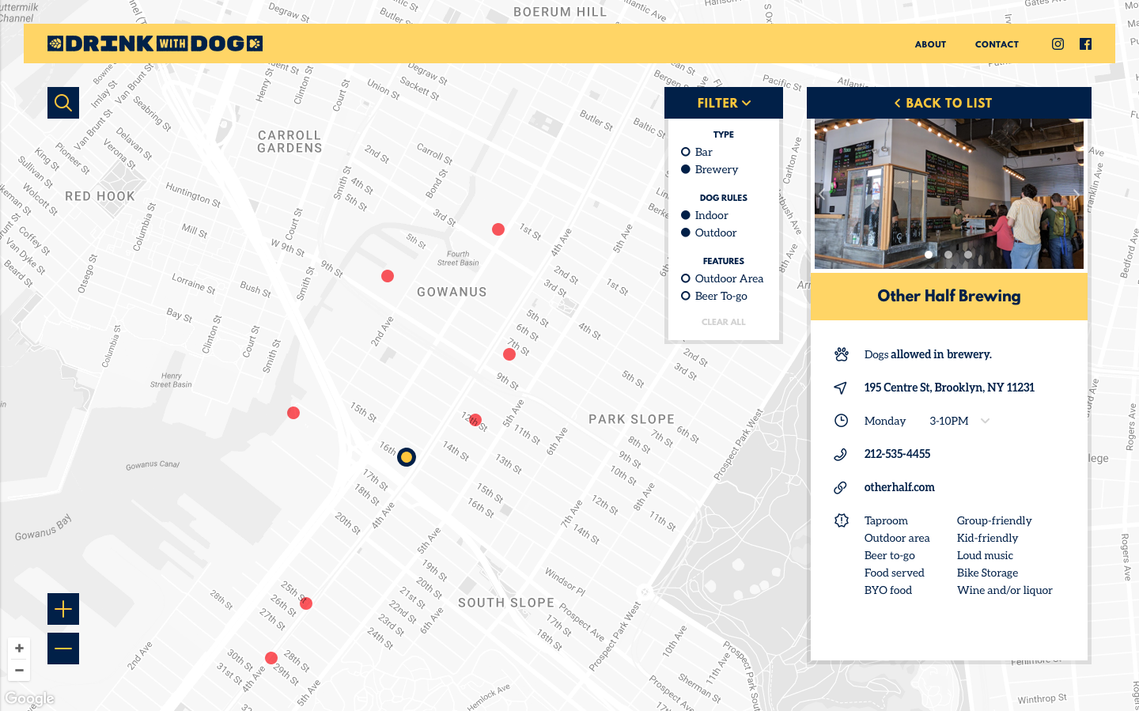Viewport: 1139px width, 711px height.
Task: Show the previous brewery photo
Action: click(x=822, y=194)
